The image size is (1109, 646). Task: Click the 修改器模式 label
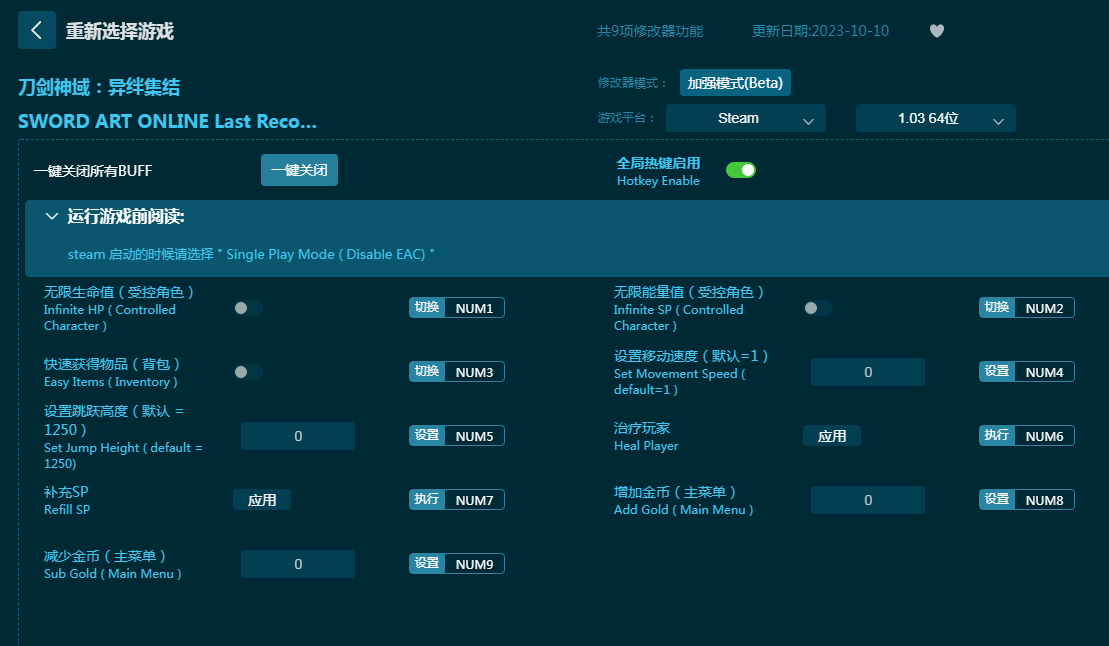(x=632, y=83)
